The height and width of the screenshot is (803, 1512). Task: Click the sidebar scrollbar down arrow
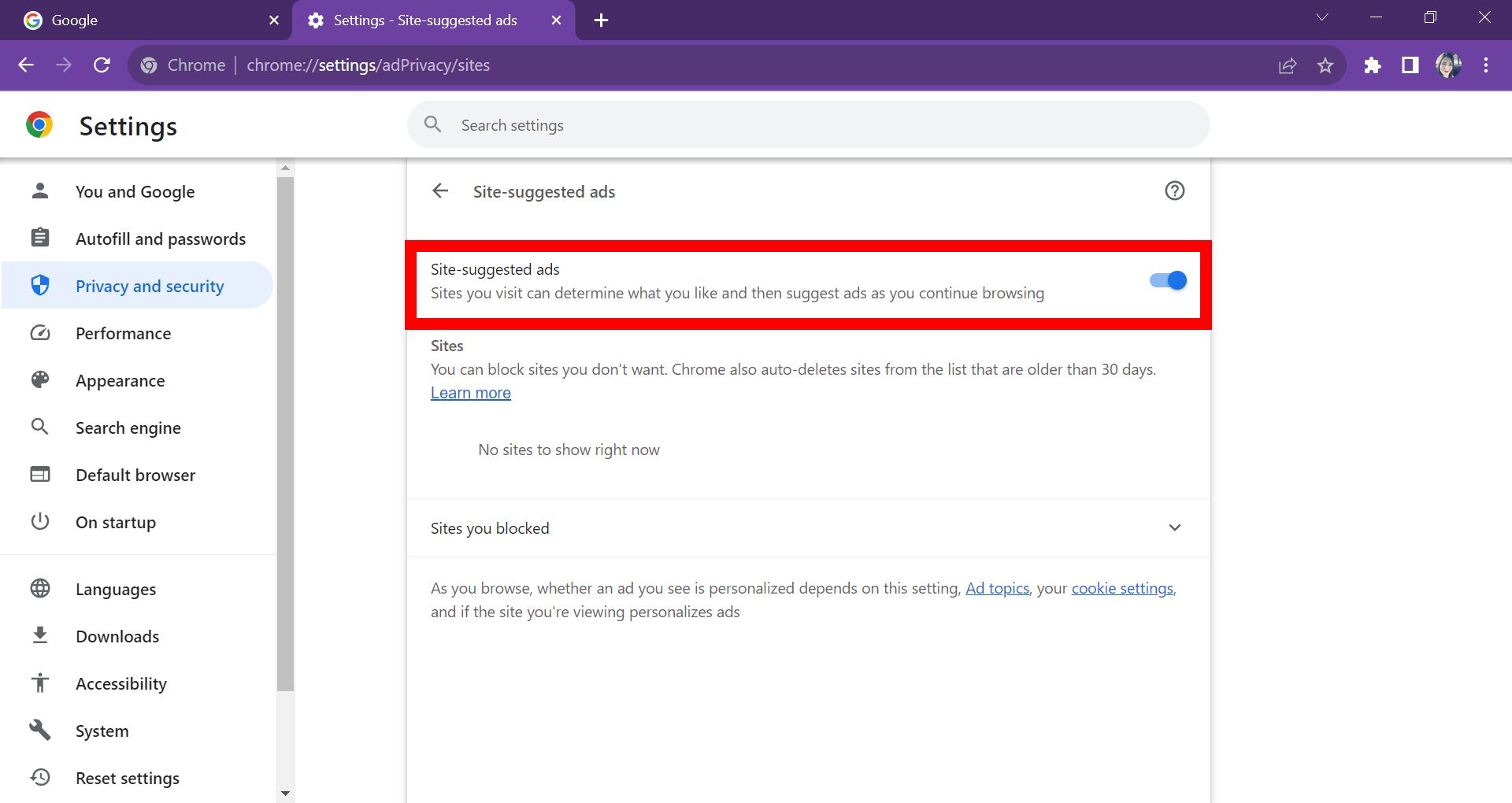tap(285, 793)
